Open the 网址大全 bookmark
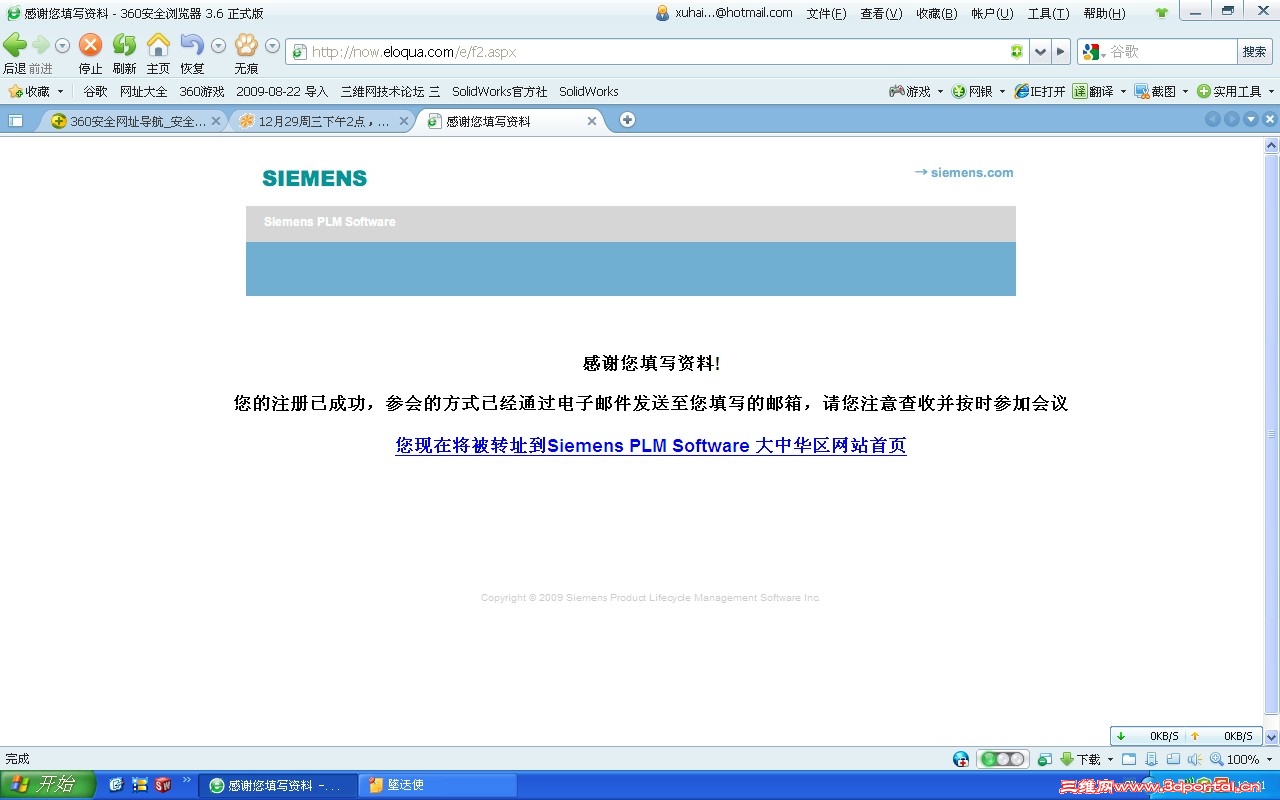Image resolution: width=1280 pixels, height=800 pixels. click(x=144, y=91)
